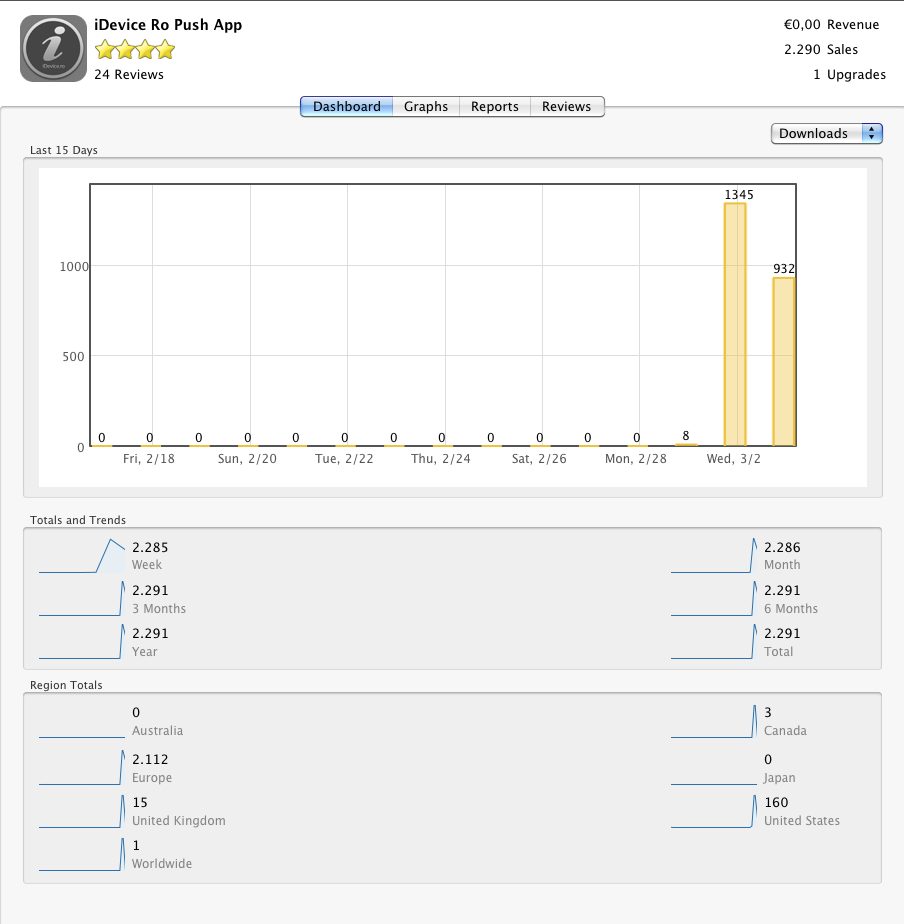
Task: Click the 2.286 Month total
Action: click(782, 547)
